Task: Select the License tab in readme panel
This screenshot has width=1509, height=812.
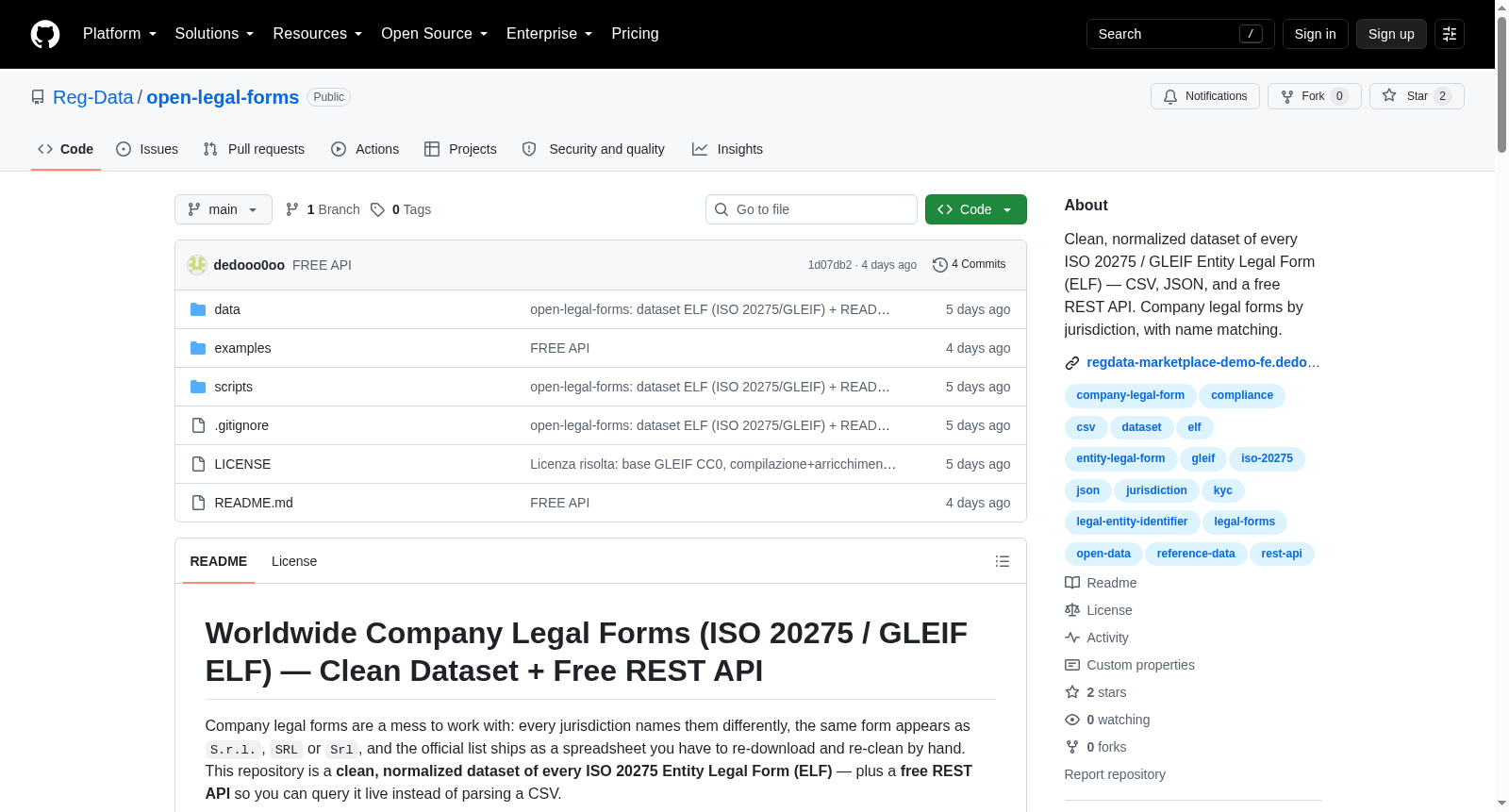Action: click(x=294, y=561)
